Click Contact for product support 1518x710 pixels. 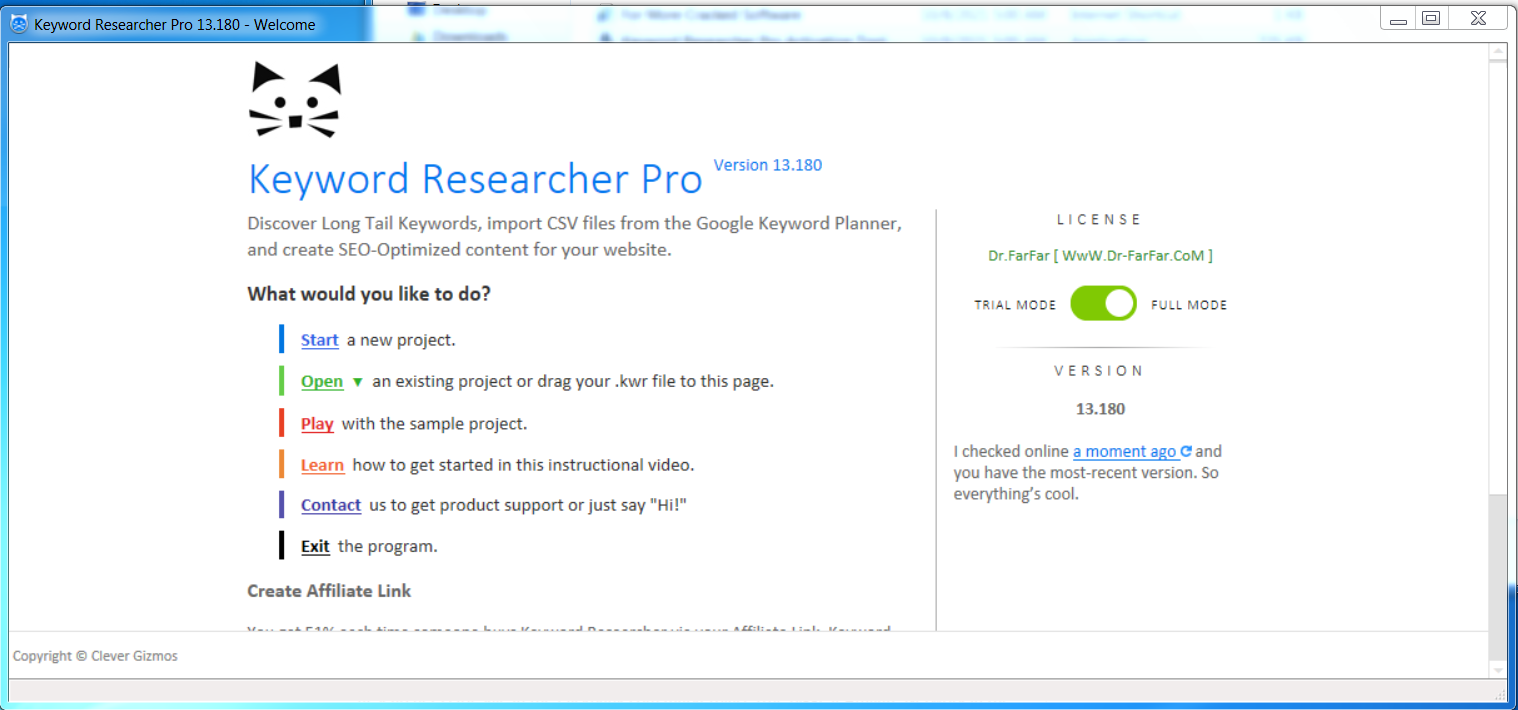[x=330, y=505]
